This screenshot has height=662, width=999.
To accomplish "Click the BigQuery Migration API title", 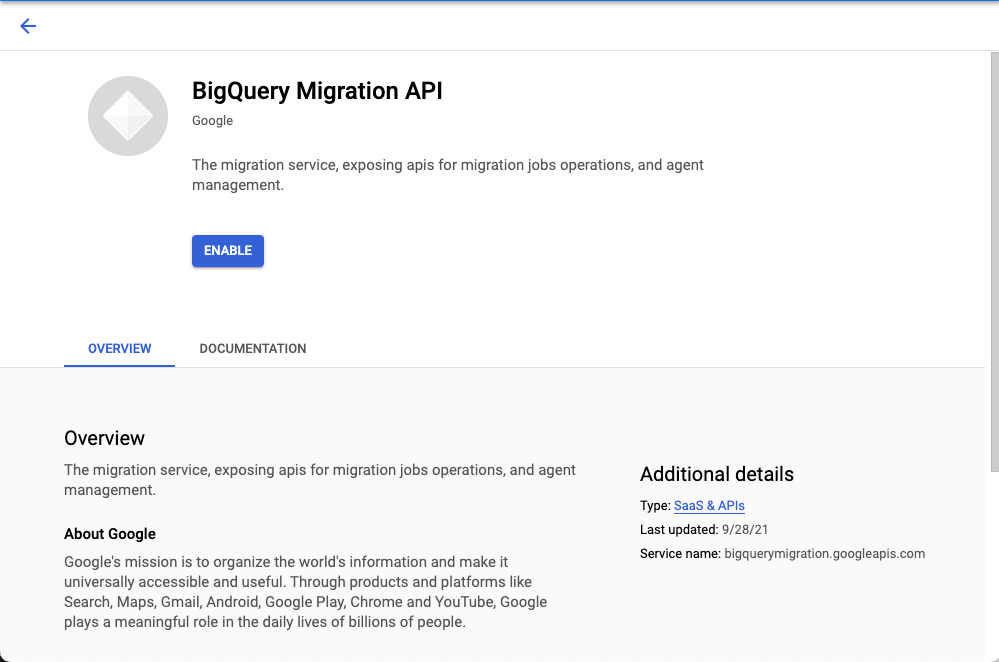I will tap(317, 91).
